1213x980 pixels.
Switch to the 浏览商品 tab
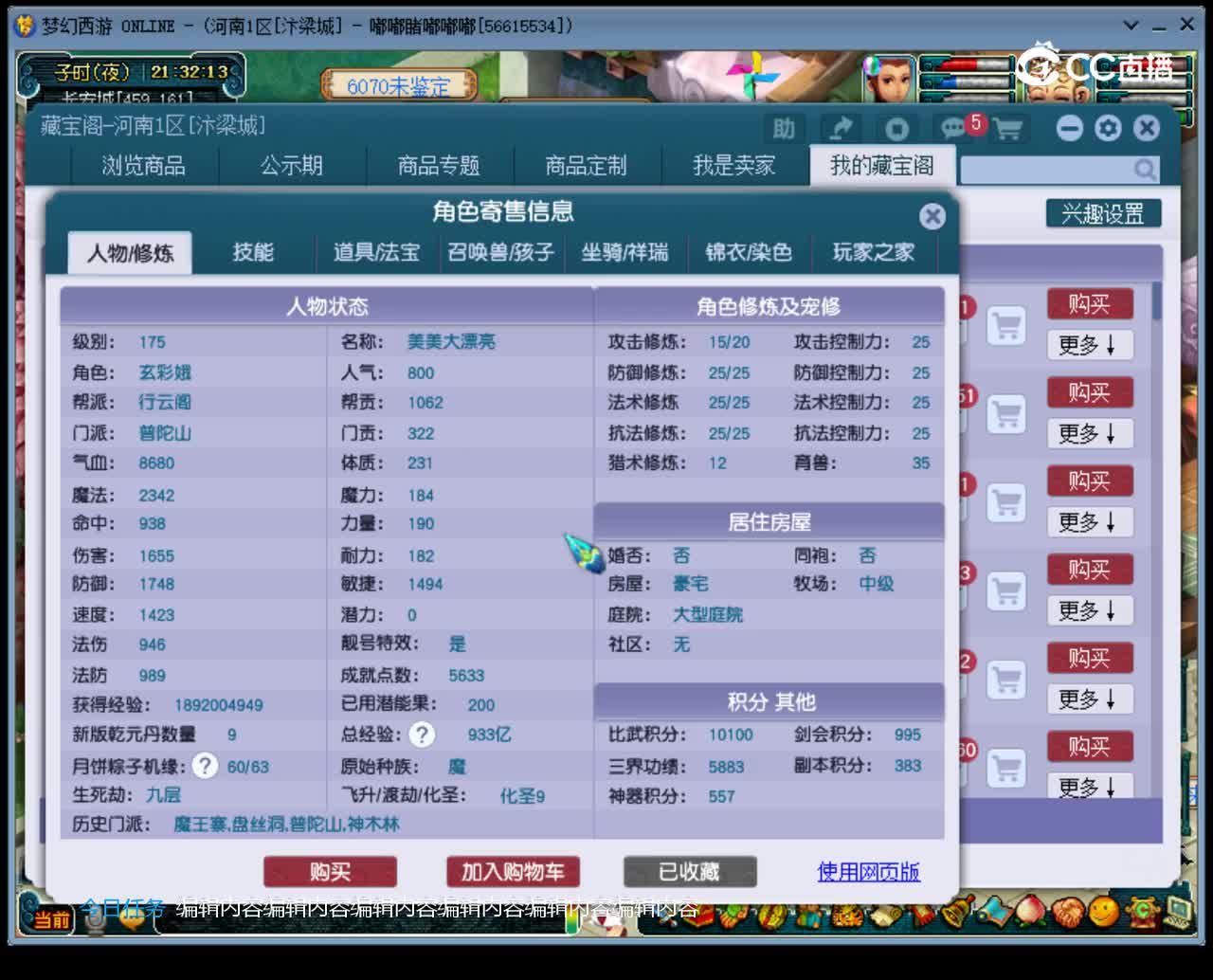(x=144, y=166)
